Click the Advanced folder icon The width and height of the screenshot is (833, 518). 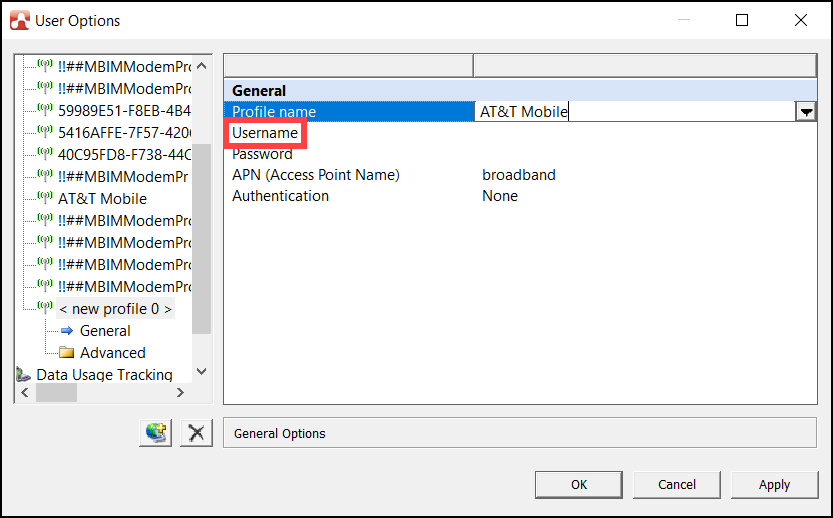point(67,353)
